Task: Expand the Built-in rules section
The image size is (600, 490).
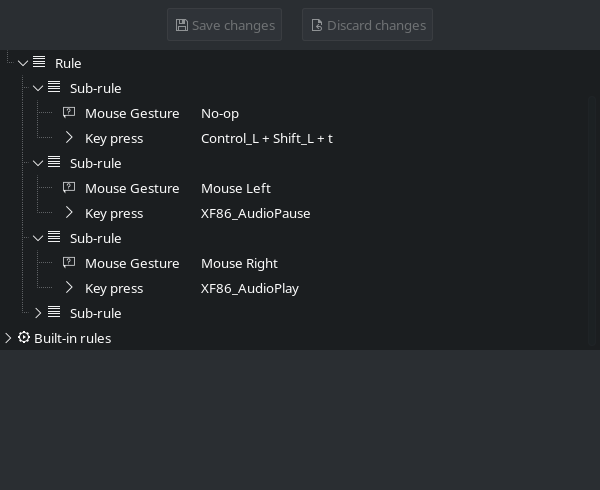Action: (x=8, y=338)
